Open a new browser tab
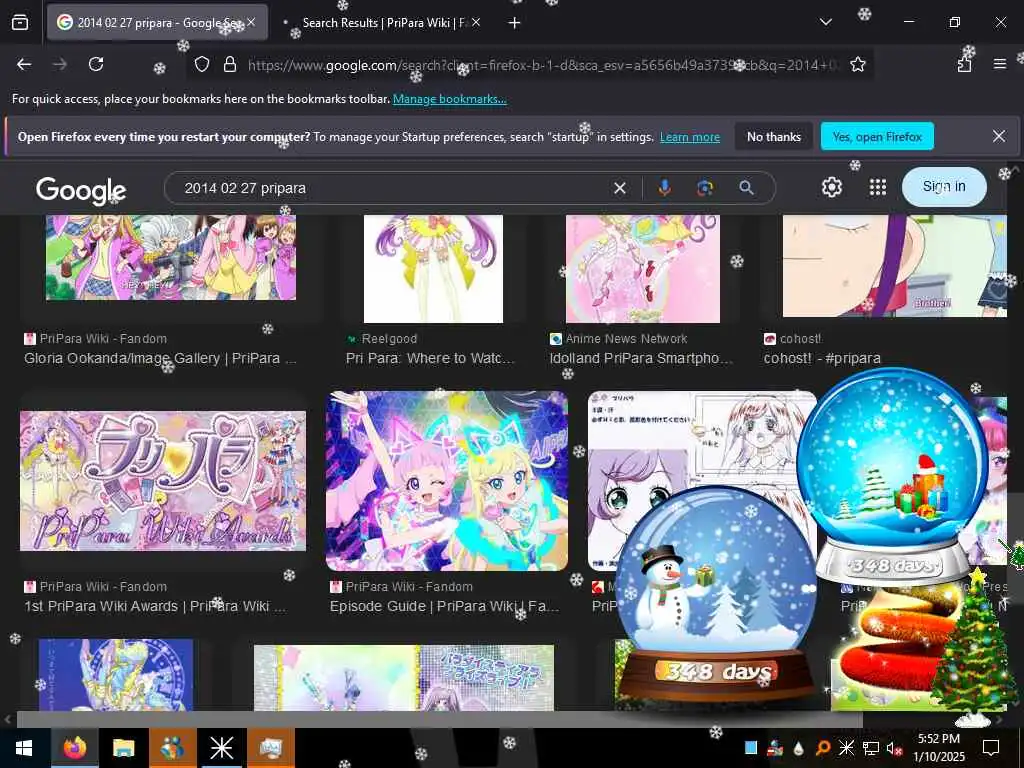Image resolution: width=1024 pixels, height=768 pixels. tap(514, 23)
